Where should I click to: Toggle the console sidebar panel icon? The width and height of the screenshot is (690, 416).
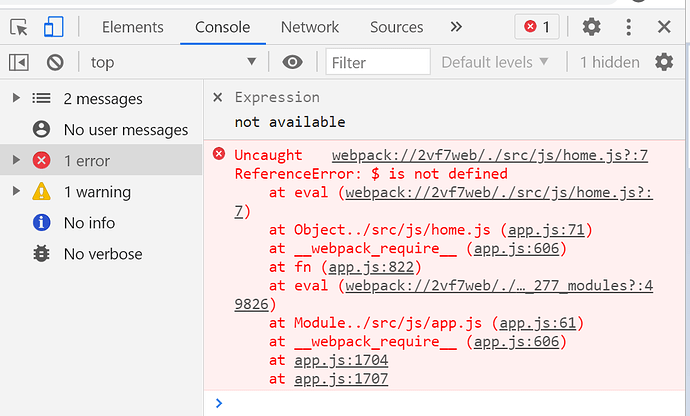click(x=18, y=63)
